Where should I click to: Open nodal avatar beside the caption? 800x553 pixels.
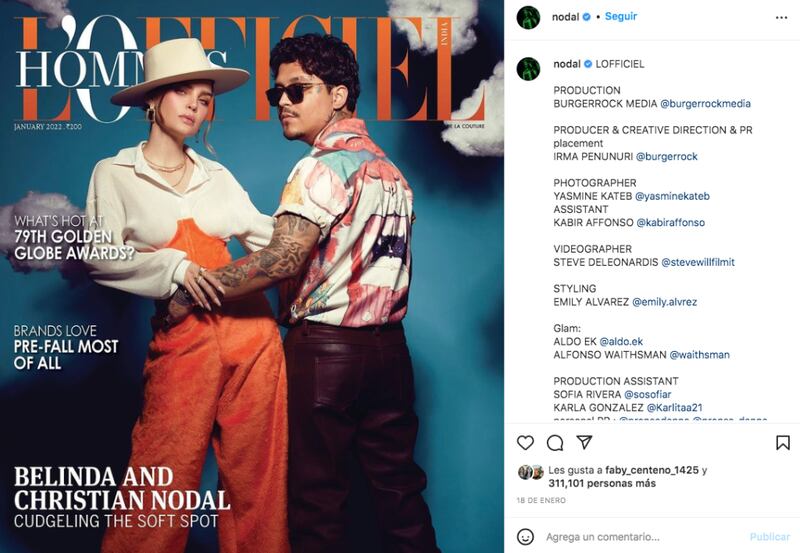(x=529, y=69)
